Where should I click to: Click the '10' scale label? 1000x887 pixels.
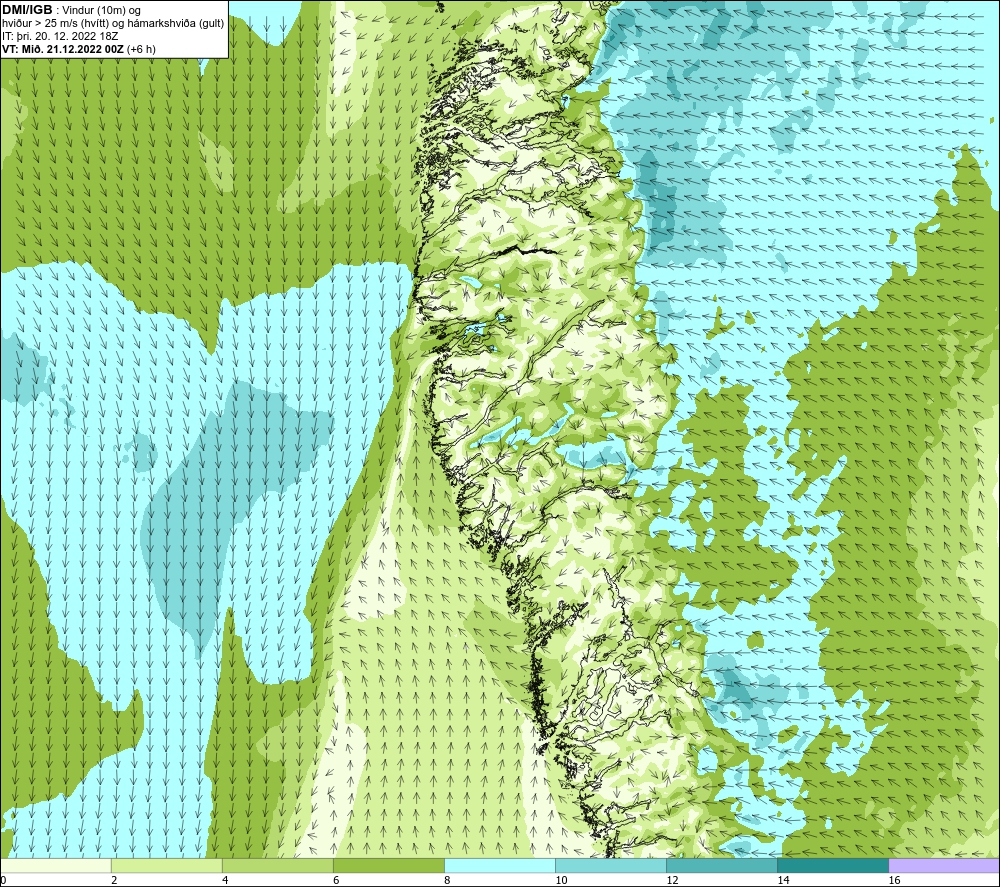pos(561,881)
